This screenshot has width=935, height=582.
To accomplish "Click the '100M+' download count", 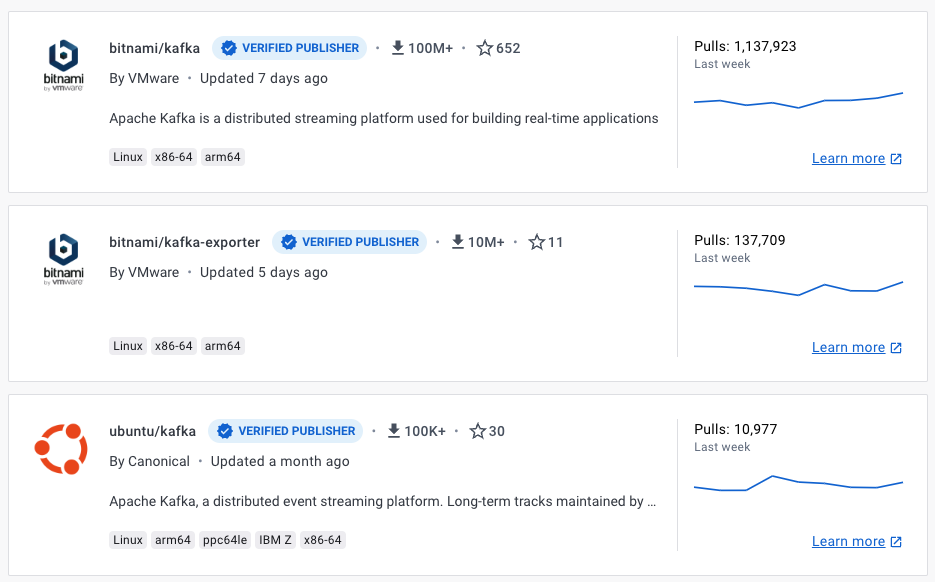I will (430, 48).
